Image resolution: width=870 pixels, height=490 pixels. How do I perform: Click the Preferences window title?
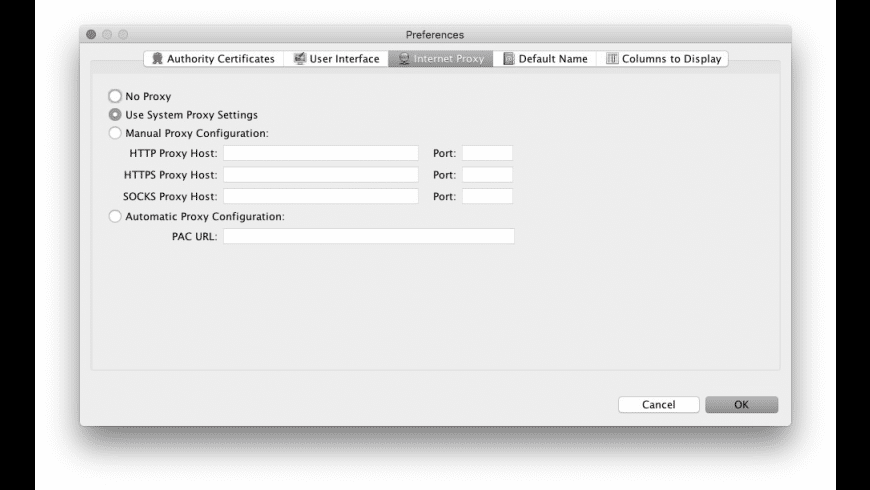click(x=434, y=35)
